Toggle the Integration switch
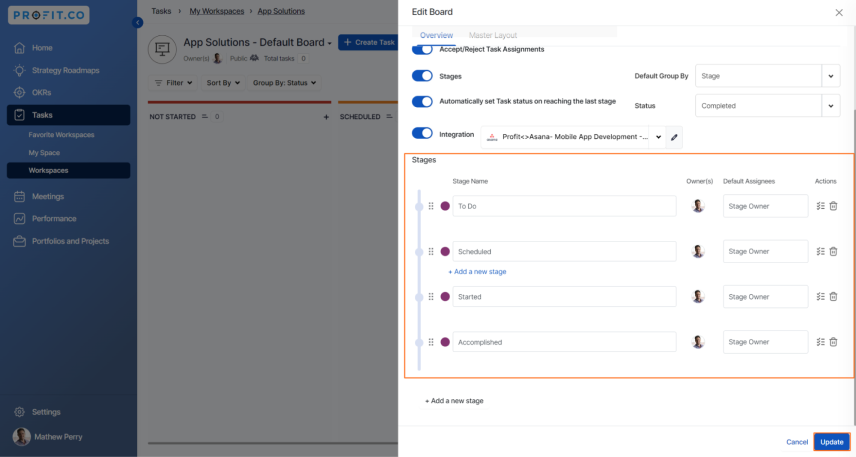The image size is (856, 457). click(422, 133)
